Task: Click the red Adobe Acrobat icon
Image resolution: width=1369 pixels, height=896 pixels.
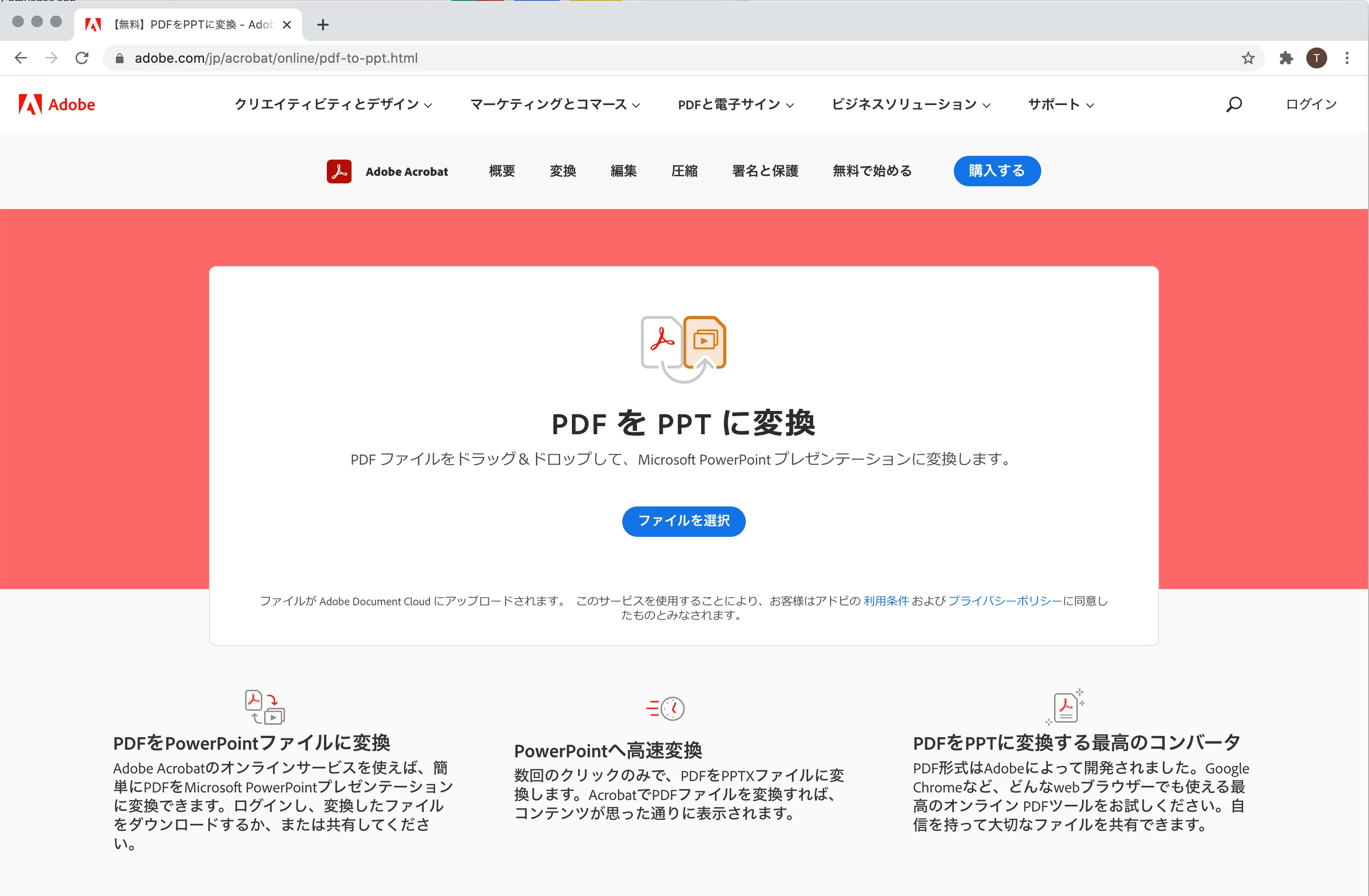Action: 339,171
